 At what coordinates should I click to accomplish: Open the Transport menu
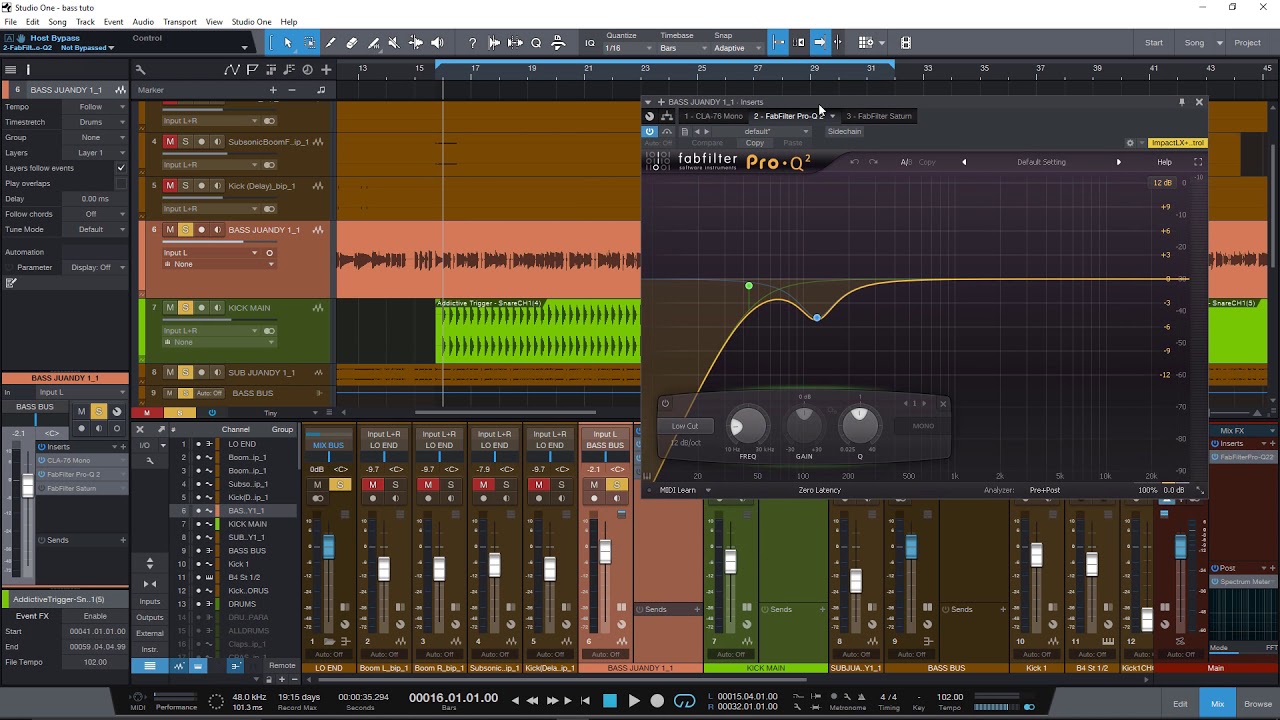click(x=180, y=22)
